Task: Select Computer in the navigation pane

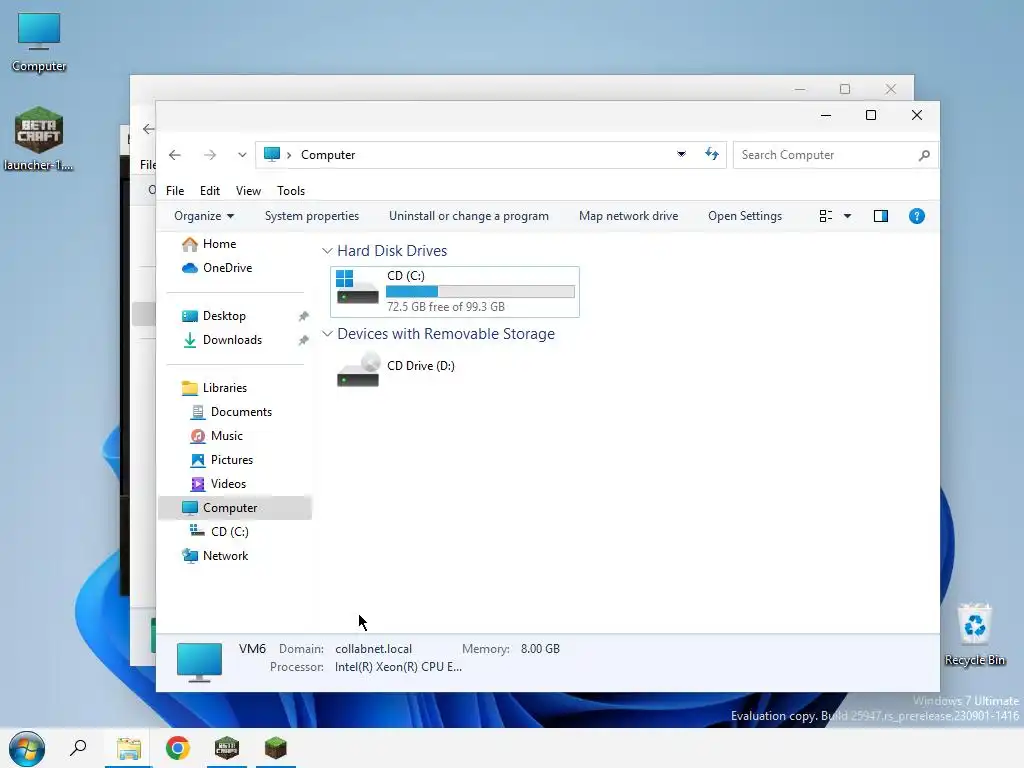Action: (x=235, y=508)
